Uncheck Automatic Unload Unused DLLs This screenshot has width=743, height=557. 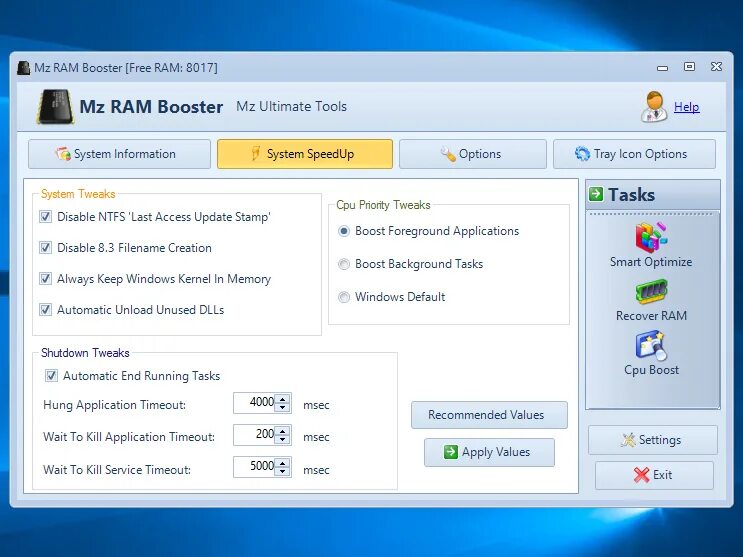(x=45, y=310)
